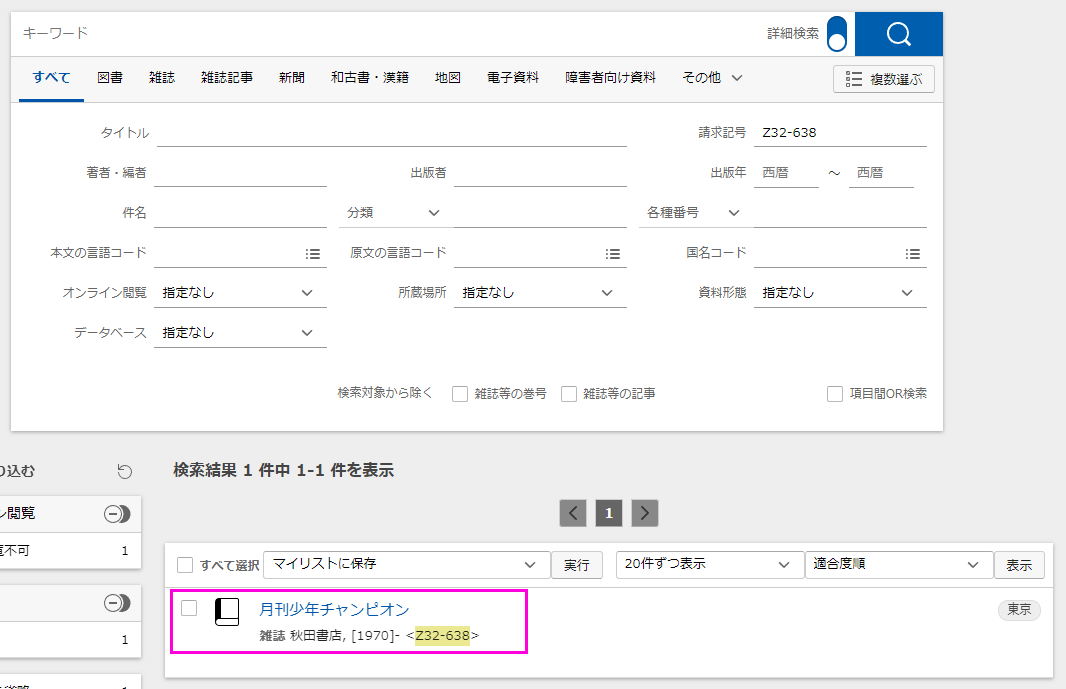Click the magnifying glass search button
The height and width of the screenshot is (689, 1066).
coord(898,34)
